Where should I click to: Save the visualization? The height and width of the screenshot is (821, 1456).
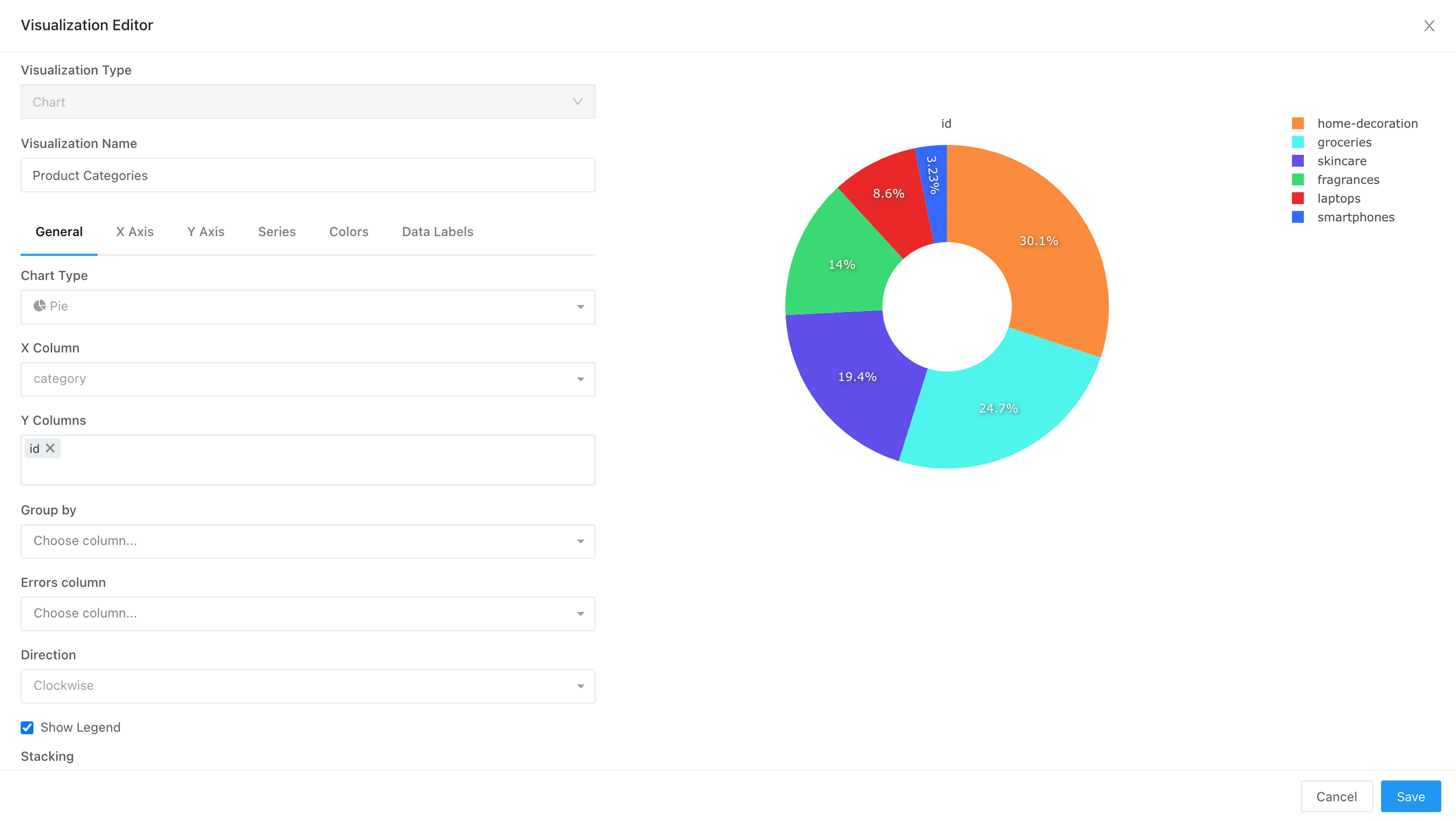[1410, 796]
